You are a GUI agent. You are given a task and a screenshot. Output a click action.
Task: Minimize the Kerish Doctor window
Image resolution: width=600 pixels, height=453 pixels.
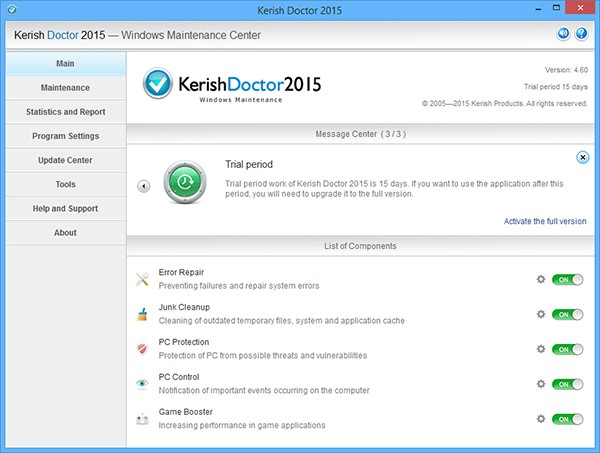tap(538, 8)
